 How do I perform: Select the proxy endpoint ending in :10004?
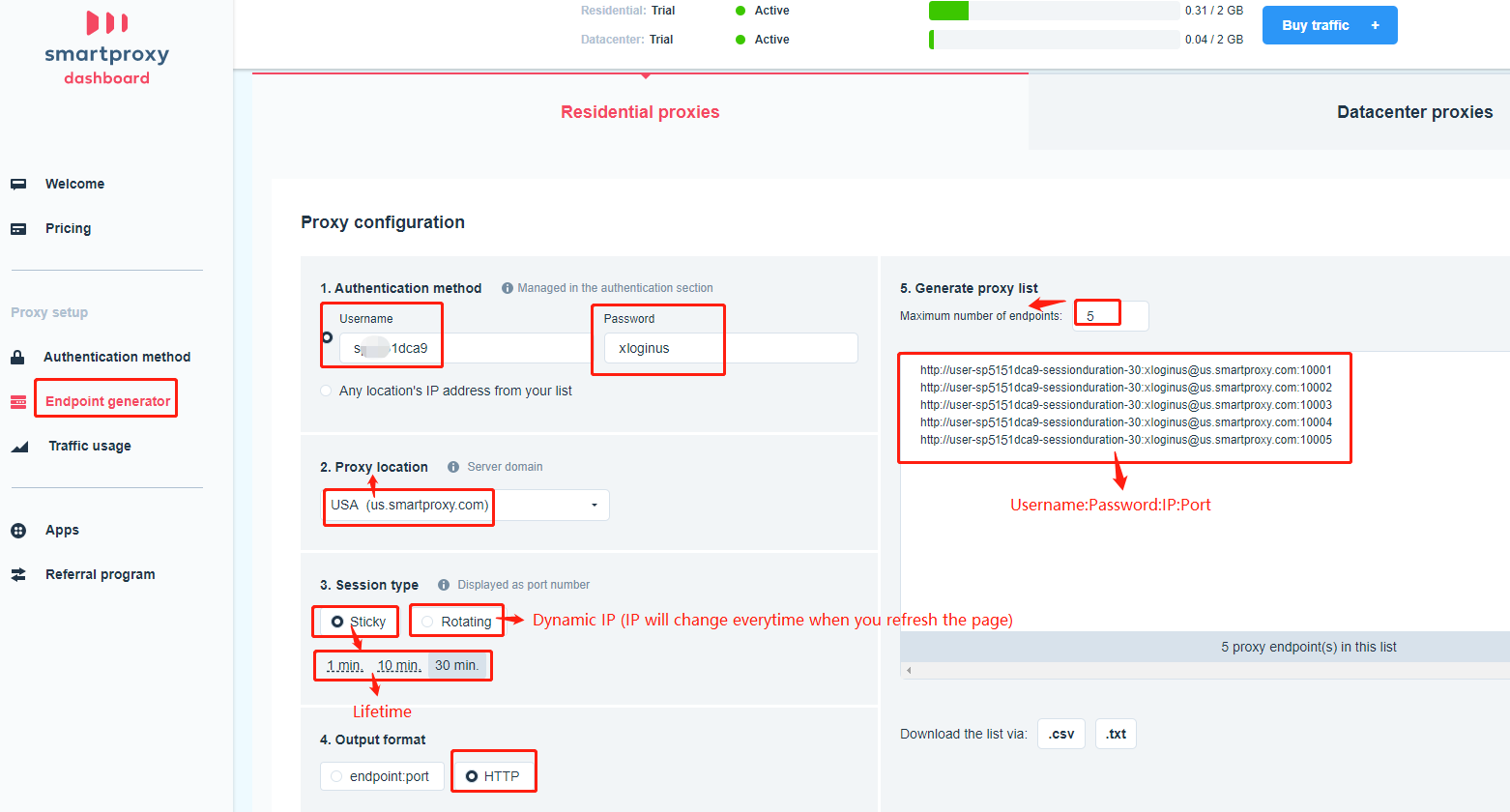pyautogui.click(x=1125, y=422)
